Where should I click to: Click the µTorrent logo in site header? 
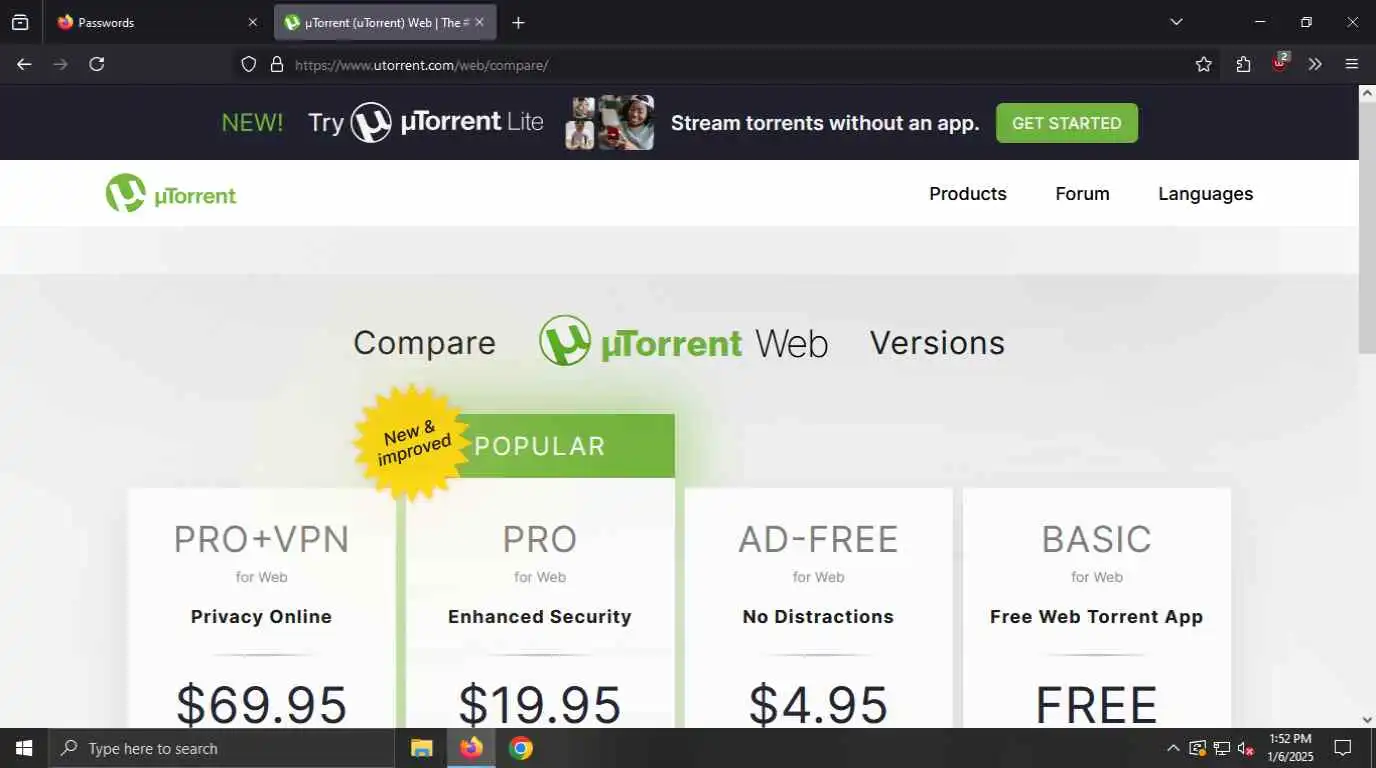(171, 193)
